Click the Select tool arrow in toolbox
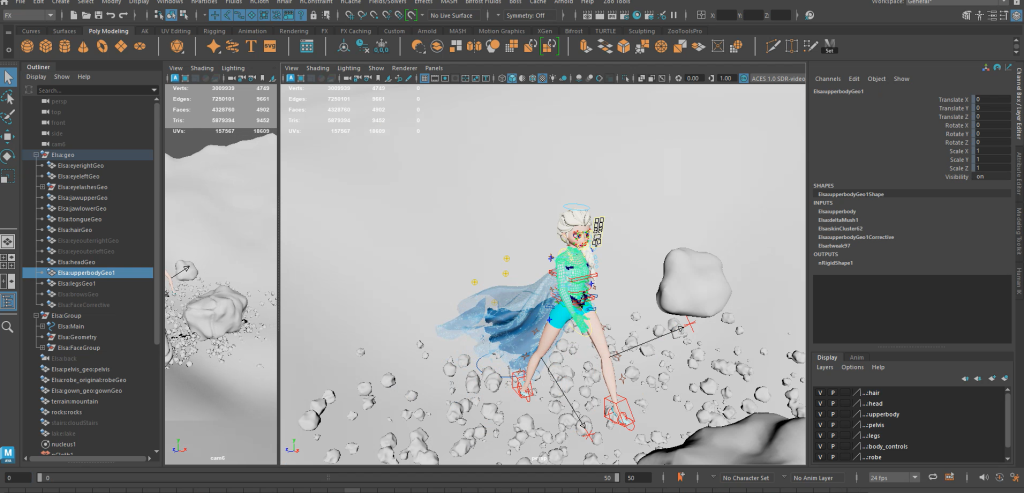 point(8,77)
